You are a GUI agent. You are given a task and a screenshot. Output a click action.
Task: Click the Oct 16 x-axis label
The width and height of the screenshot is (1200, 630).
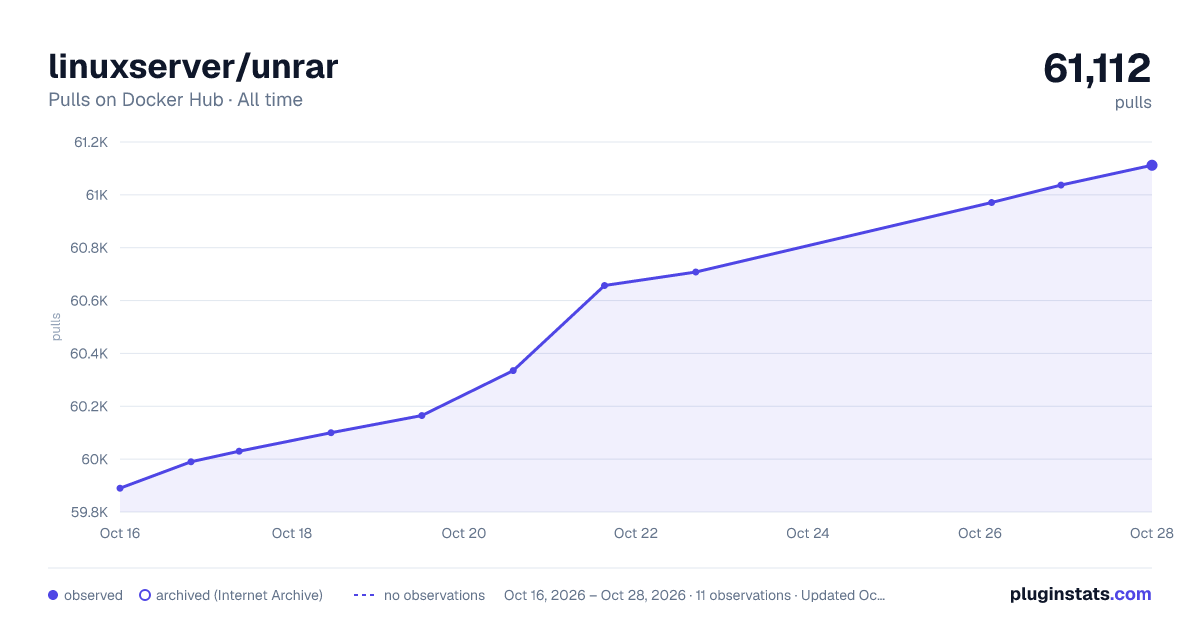[x=120, y=533]
